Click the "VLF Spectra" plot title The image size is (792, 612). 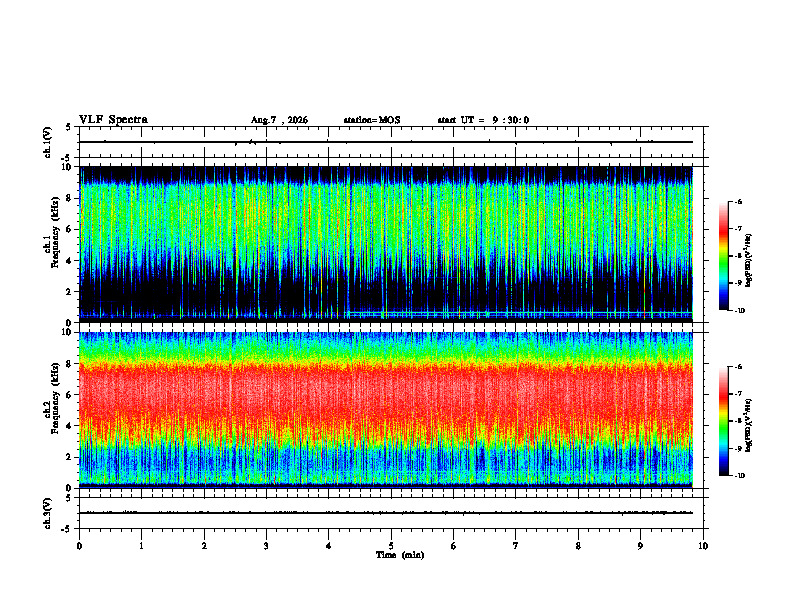click(114, 120)
